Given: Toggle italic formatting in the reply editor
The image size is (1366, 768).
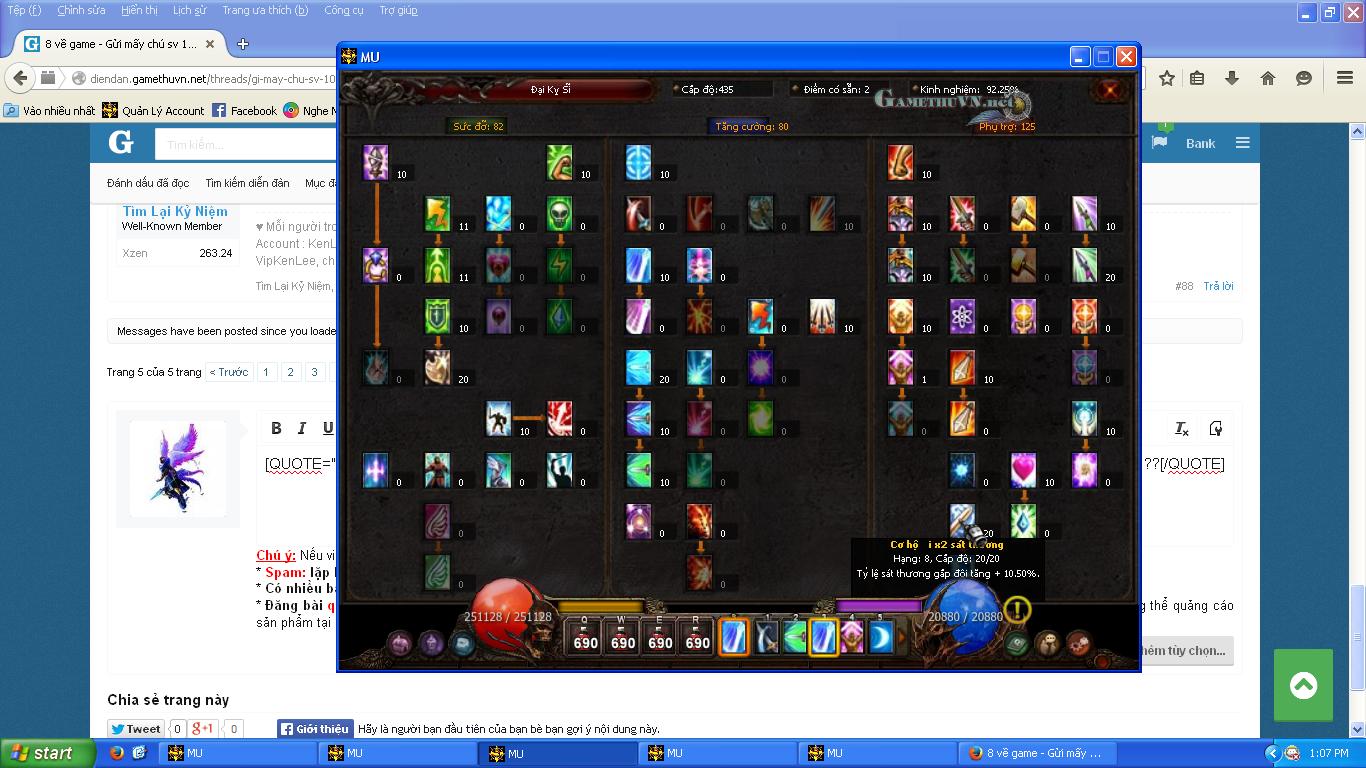Looking at the screenshot, I should (x=302, y=428).
